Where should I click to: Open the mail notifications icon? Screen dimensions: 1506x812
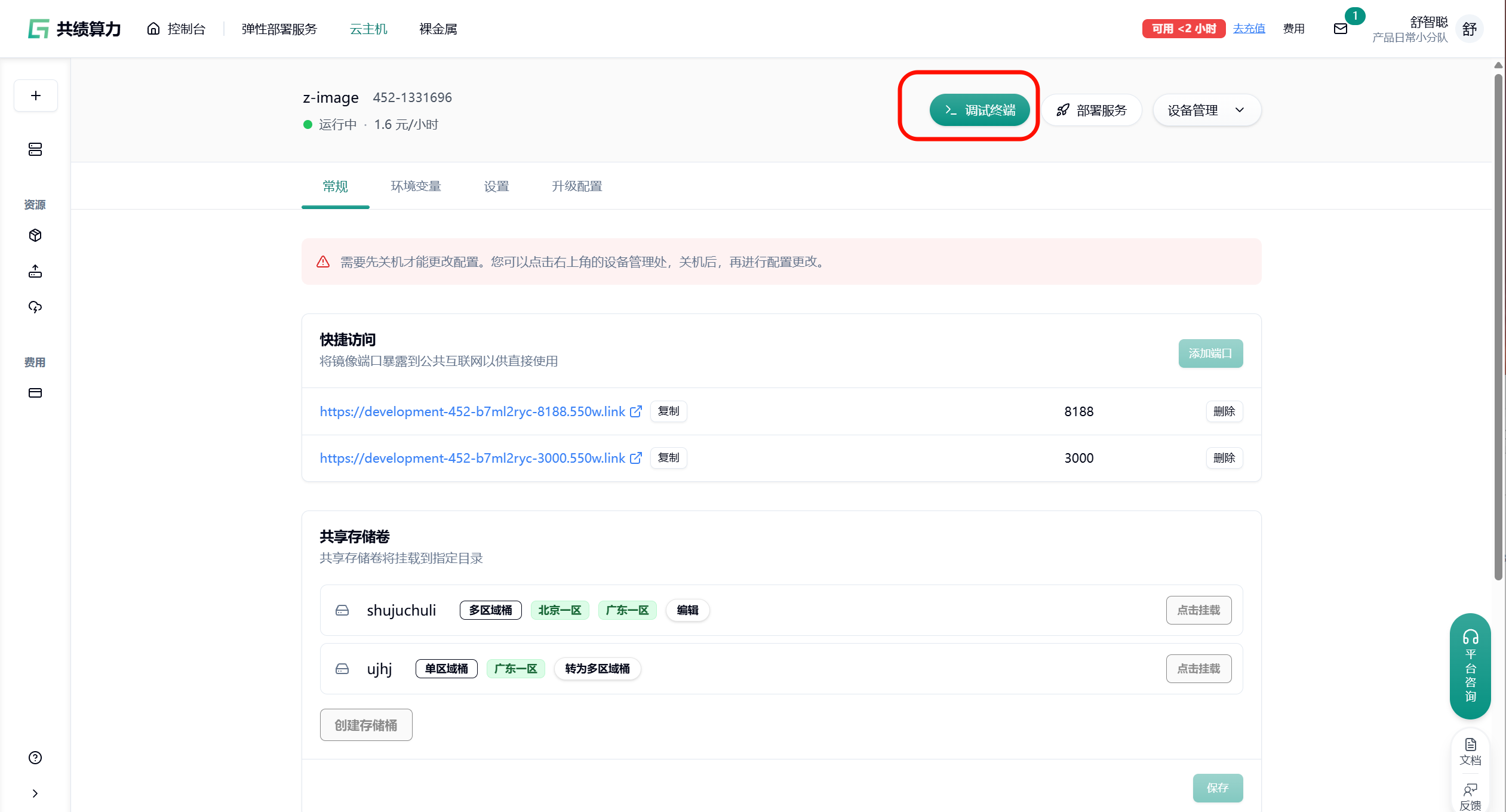pyautogui.click(x=1341, y=29)
